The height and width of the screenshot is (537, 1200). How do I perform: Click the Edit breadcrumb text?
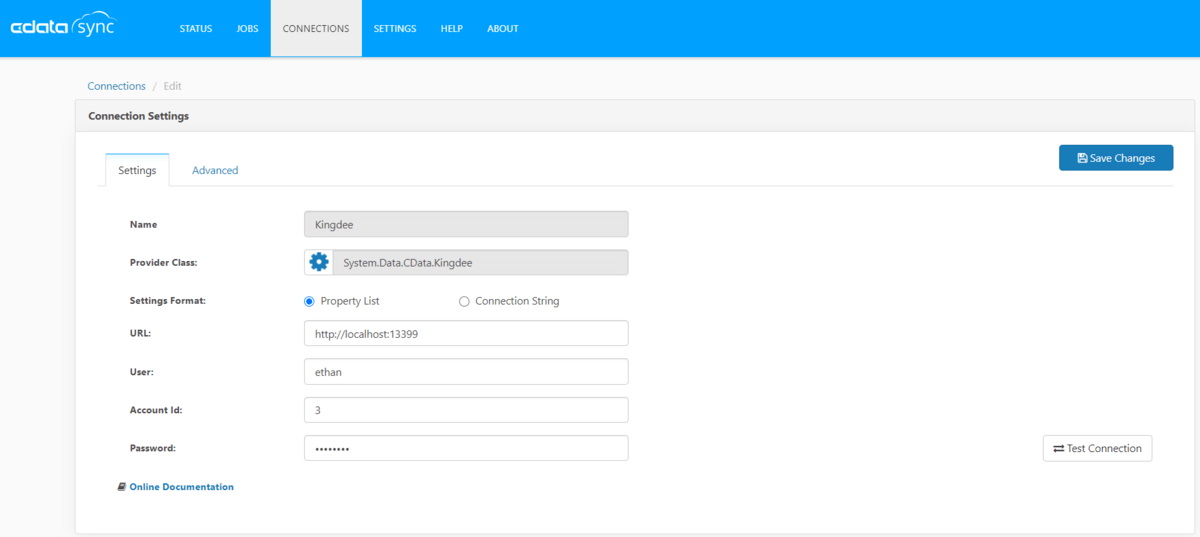click(x=172, y=86)
